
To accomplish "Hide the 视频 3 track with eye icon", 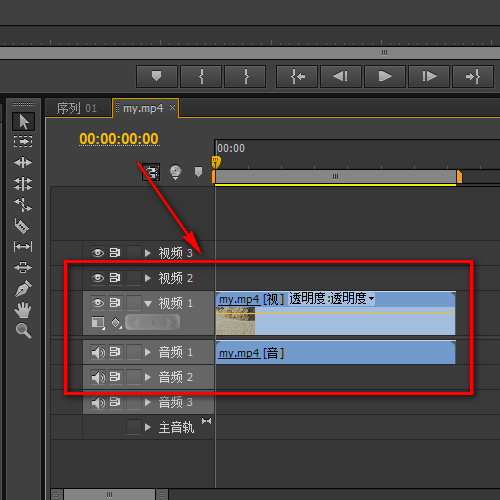I will pyautogui.click(x=98, y=253).
